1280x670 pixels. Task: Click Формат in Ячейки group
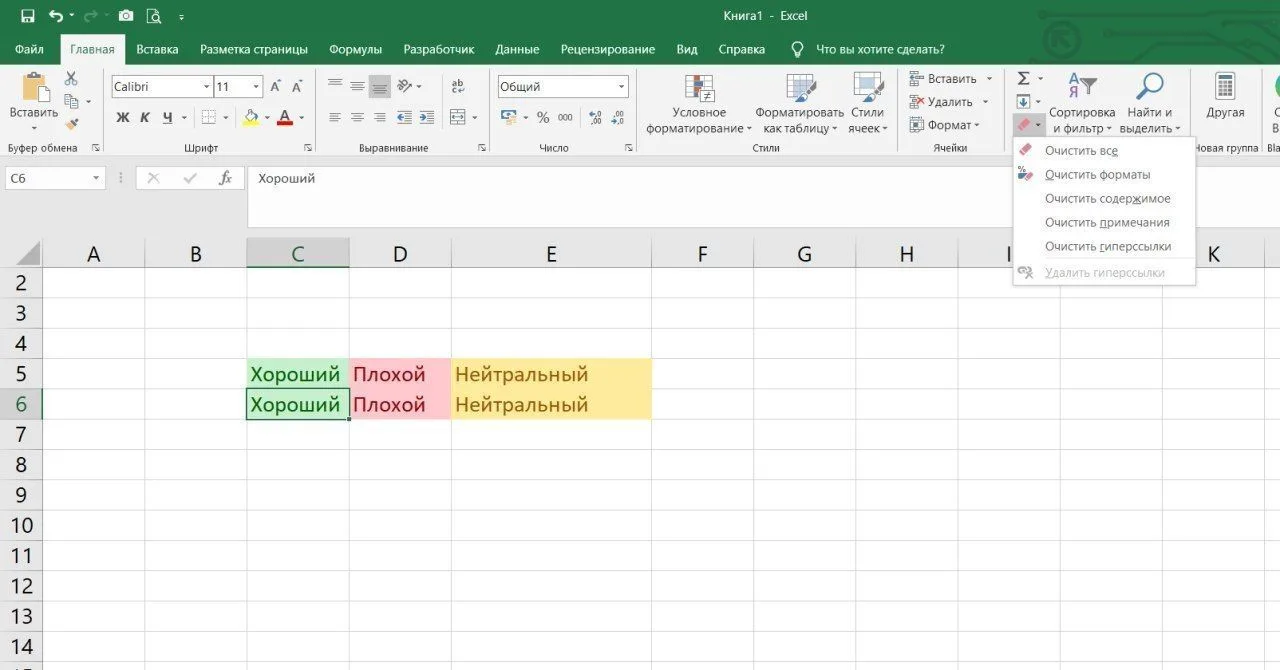[x=946, y=125]
